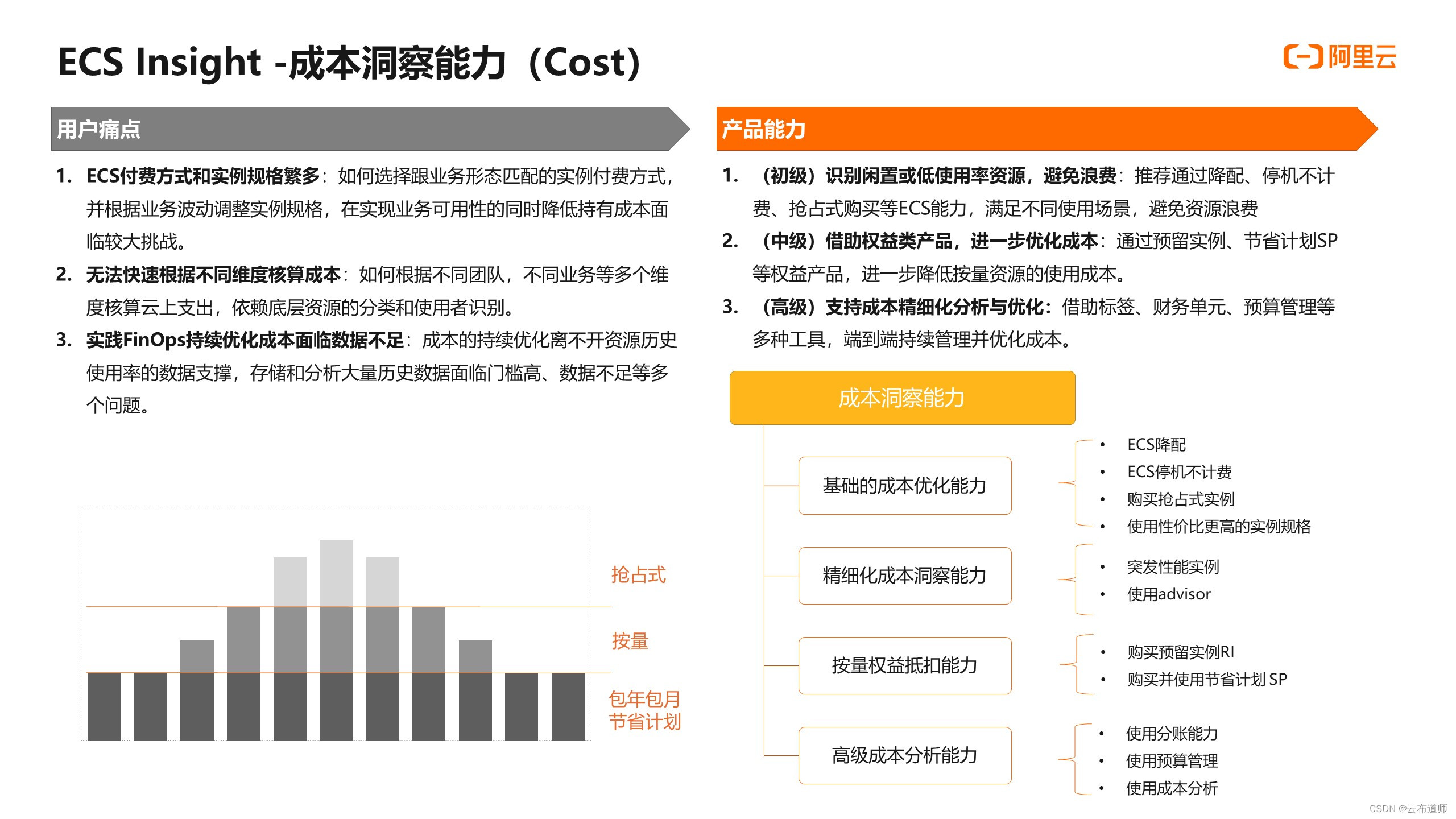Click bold text ECS付费方式和实例规格繁多
The image size is (1456, 819).
coord(203,176)
